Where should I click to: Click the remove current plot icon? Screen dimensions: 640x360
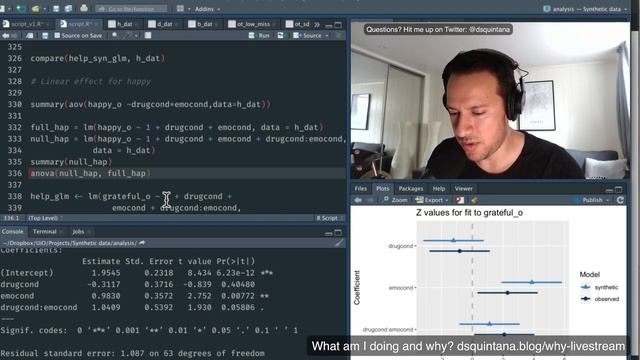coord(460,200)
